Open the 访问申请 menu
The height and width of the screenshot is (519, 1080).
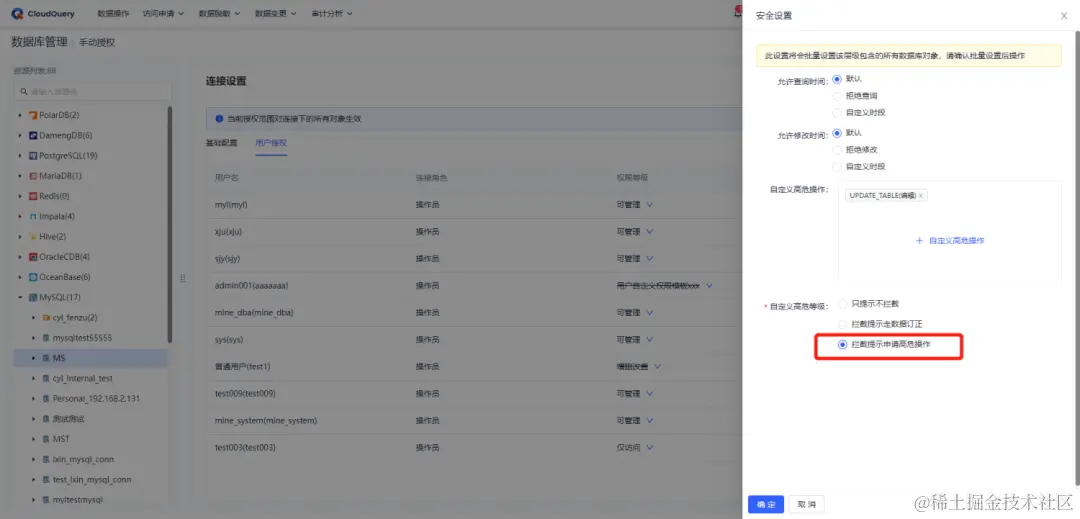tap(163, 14)
